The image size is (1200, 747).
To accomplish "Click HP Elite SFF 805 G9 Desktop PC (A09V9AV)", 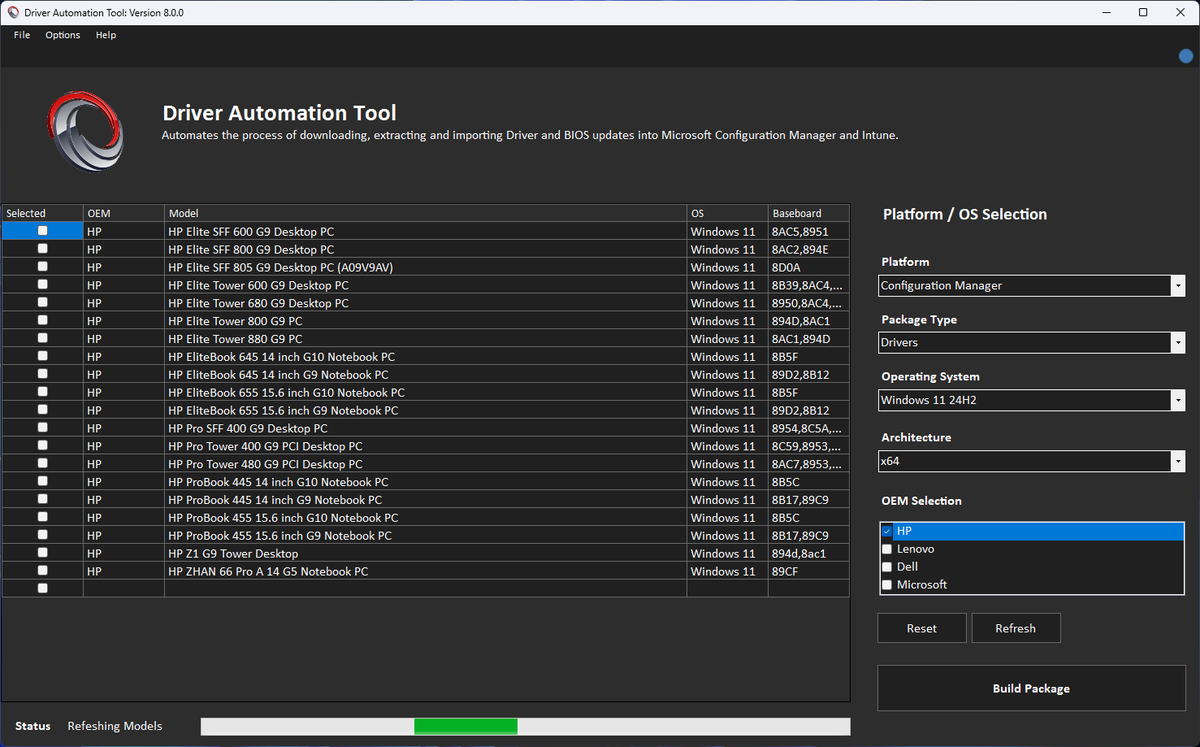I will click(281, 267).
